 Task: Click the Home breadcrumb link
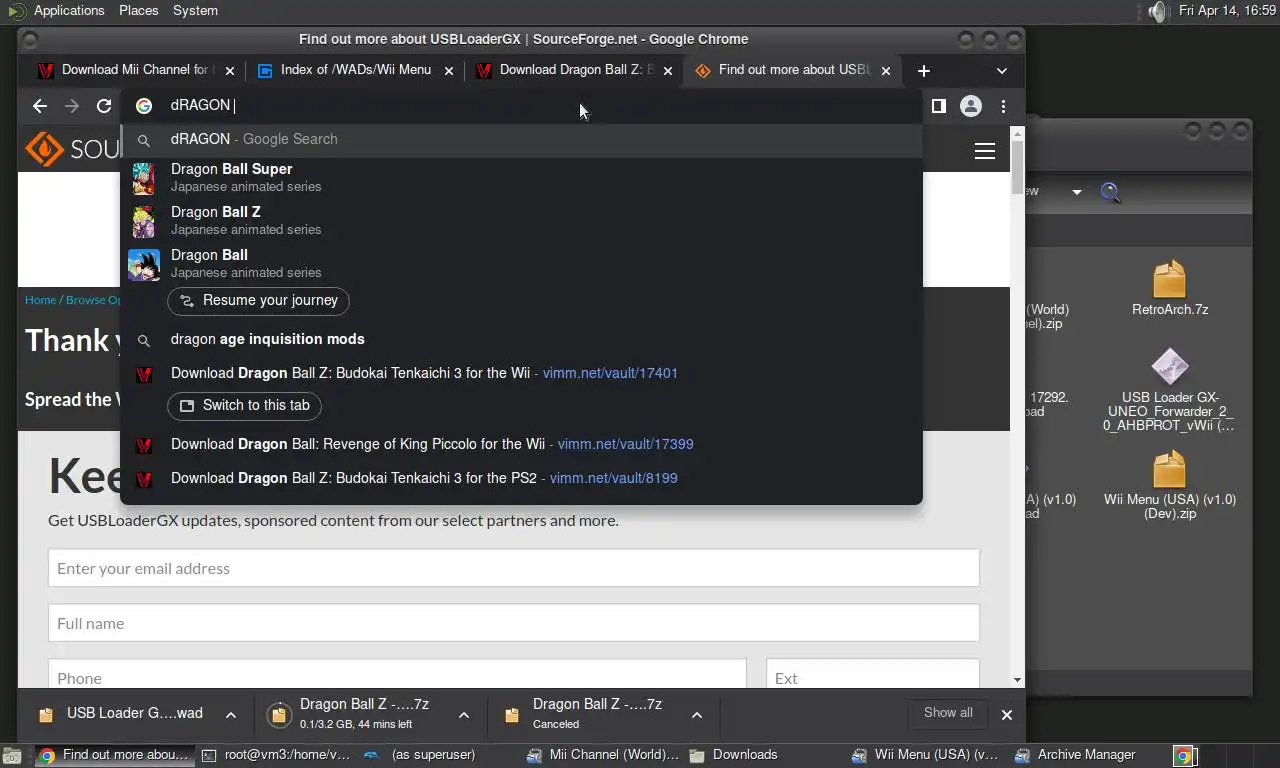coord(40,300)
